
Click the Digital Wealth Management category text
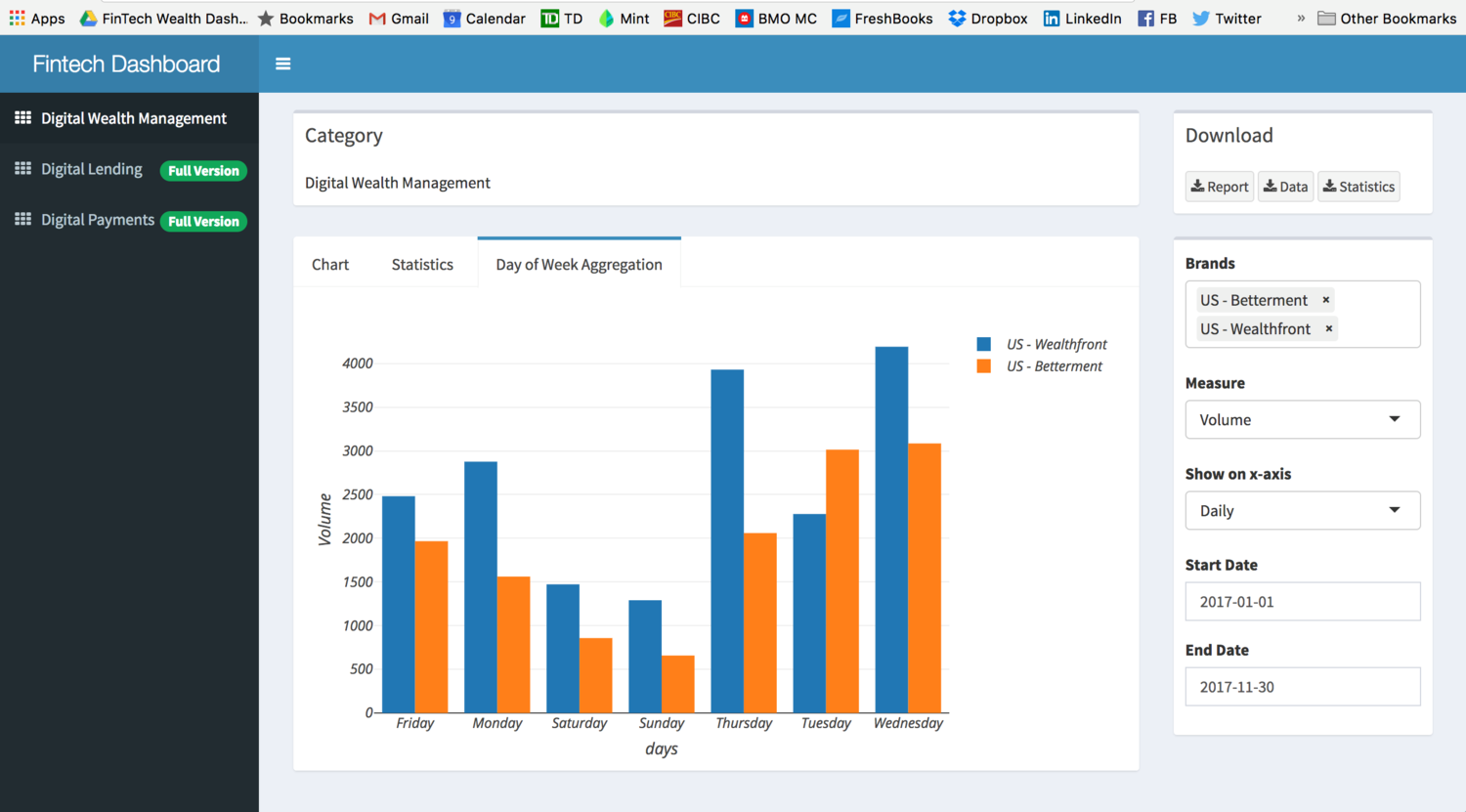398,183
